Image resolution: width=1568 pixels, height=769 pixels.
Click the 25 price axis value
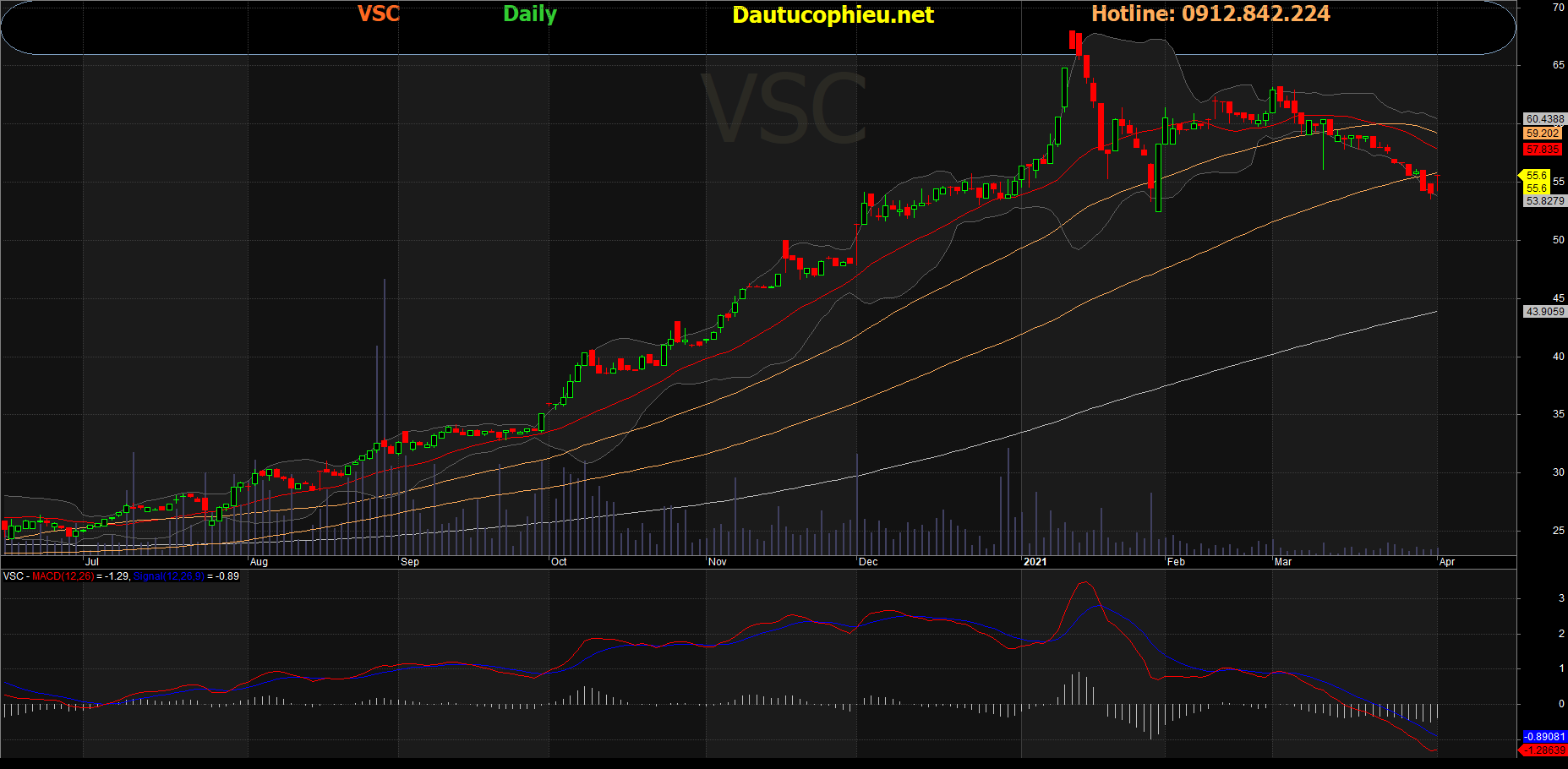(x=1558, y=531)
